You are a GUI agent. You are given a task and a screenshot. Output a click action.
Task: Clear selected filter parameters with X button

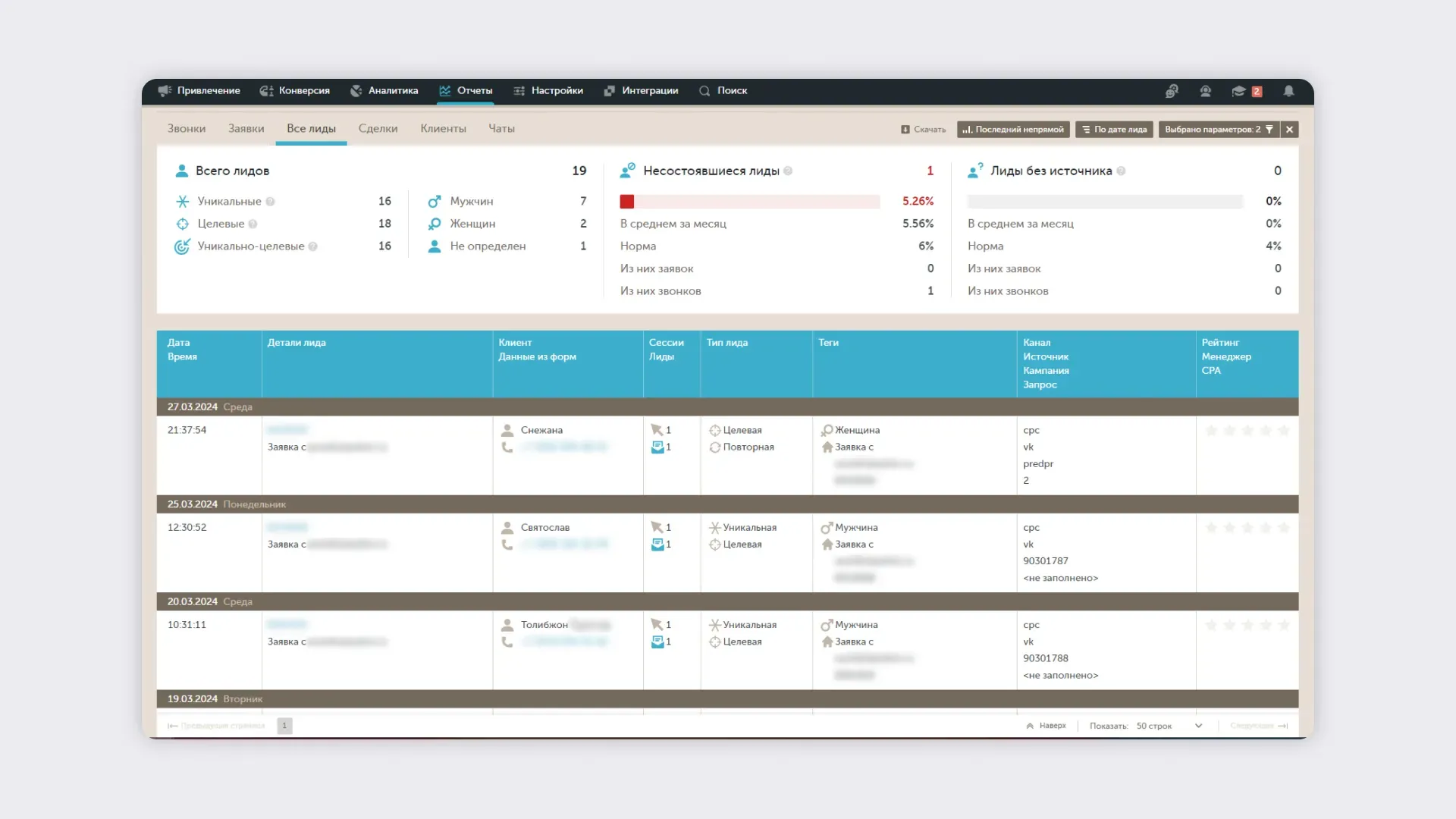pos(1289,130)
